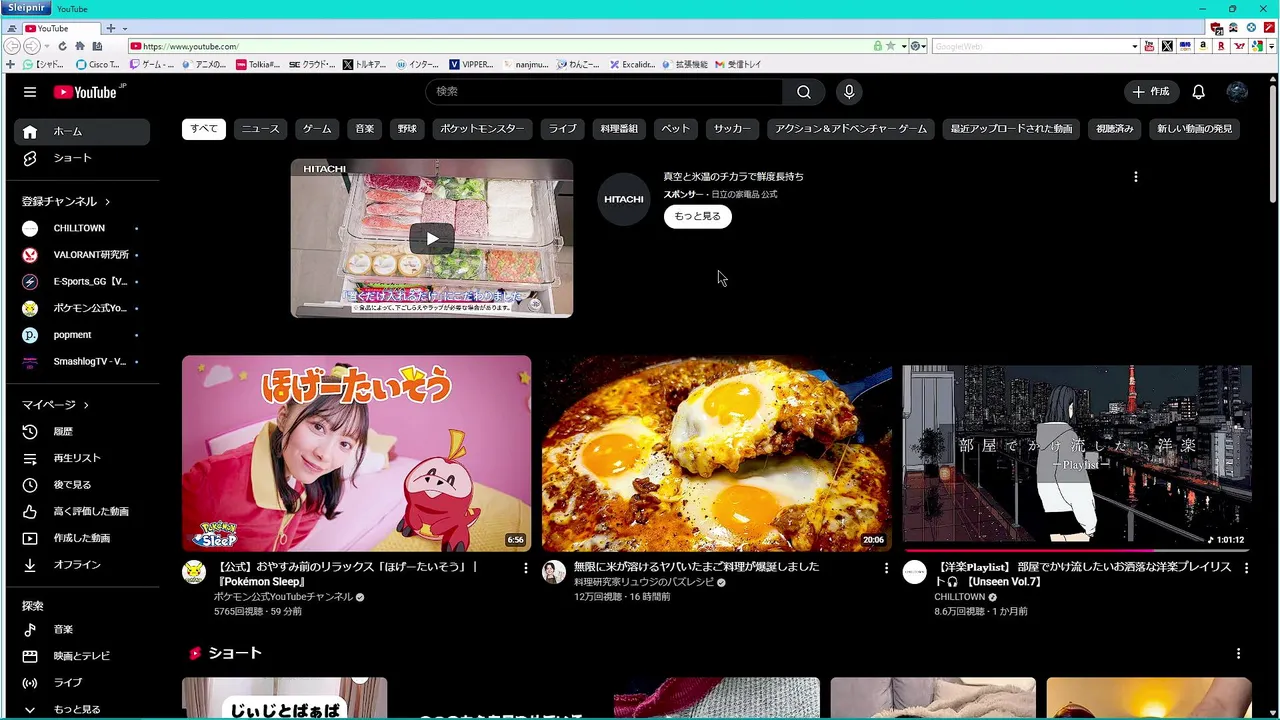Play the Hitachi refrigerator ad thumbnail

(x=432, y=238)
